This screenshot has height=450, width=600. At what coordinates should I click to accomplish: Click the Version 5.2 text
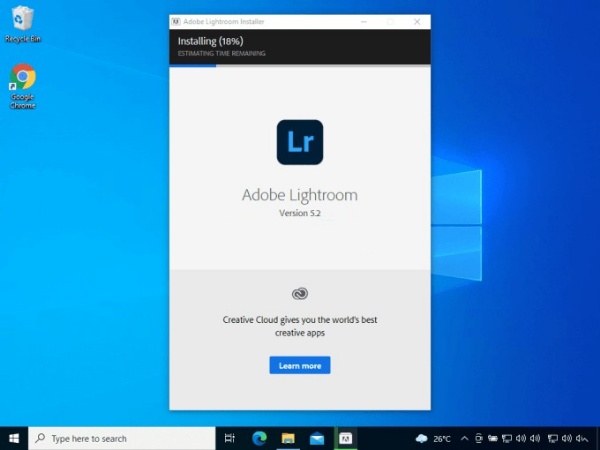[300, 213]
